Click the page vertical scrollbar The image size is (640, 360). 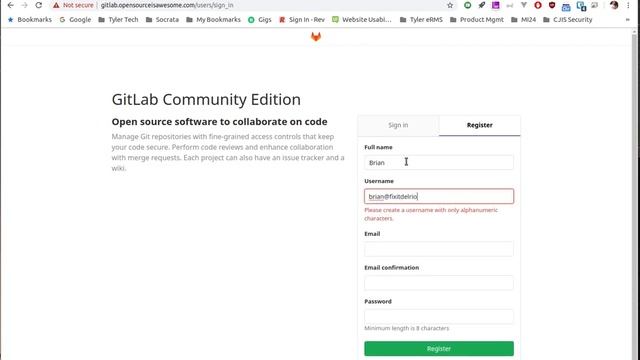pyautogui.click(x=635, y=195)
